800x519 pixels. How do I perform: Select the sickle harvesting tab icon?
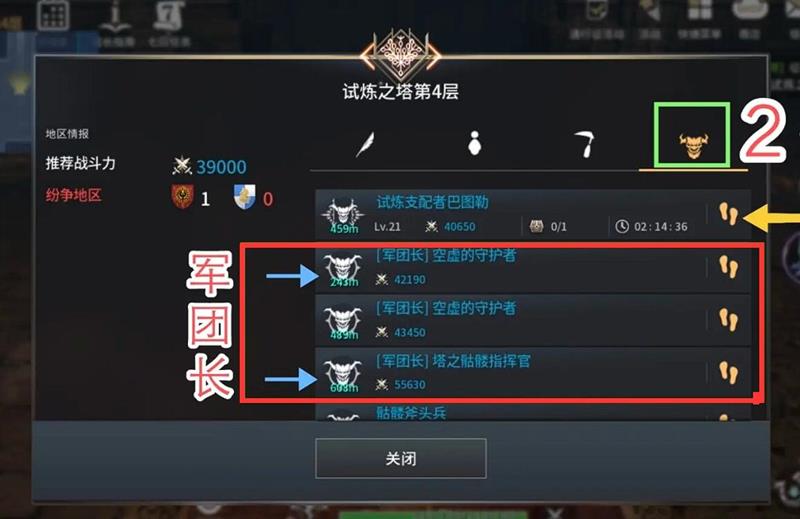[x=584, y=143]
